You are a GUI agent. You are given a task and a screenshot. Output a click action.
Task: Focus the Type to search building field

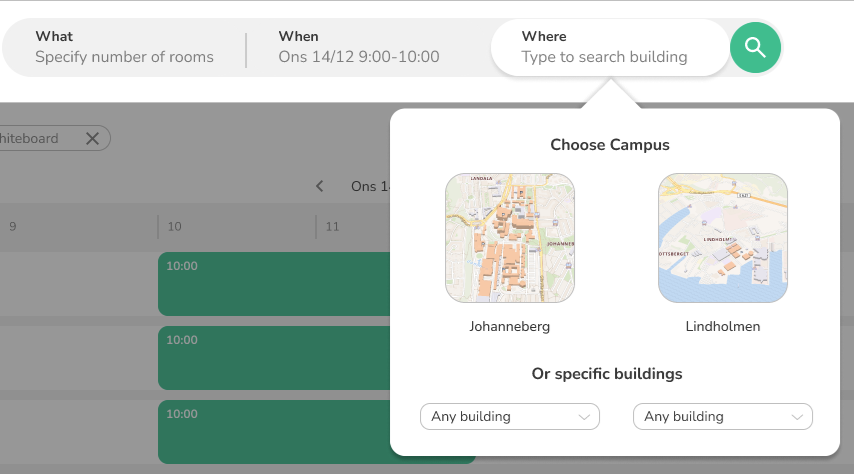pyautogui.click(x=605, y=57)
